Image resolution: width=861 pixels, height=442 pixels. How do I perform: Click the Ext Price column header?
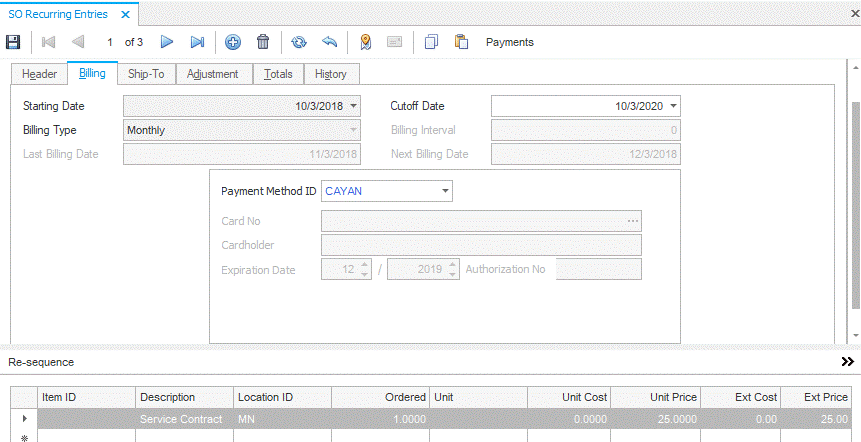(x=815, y=397)
